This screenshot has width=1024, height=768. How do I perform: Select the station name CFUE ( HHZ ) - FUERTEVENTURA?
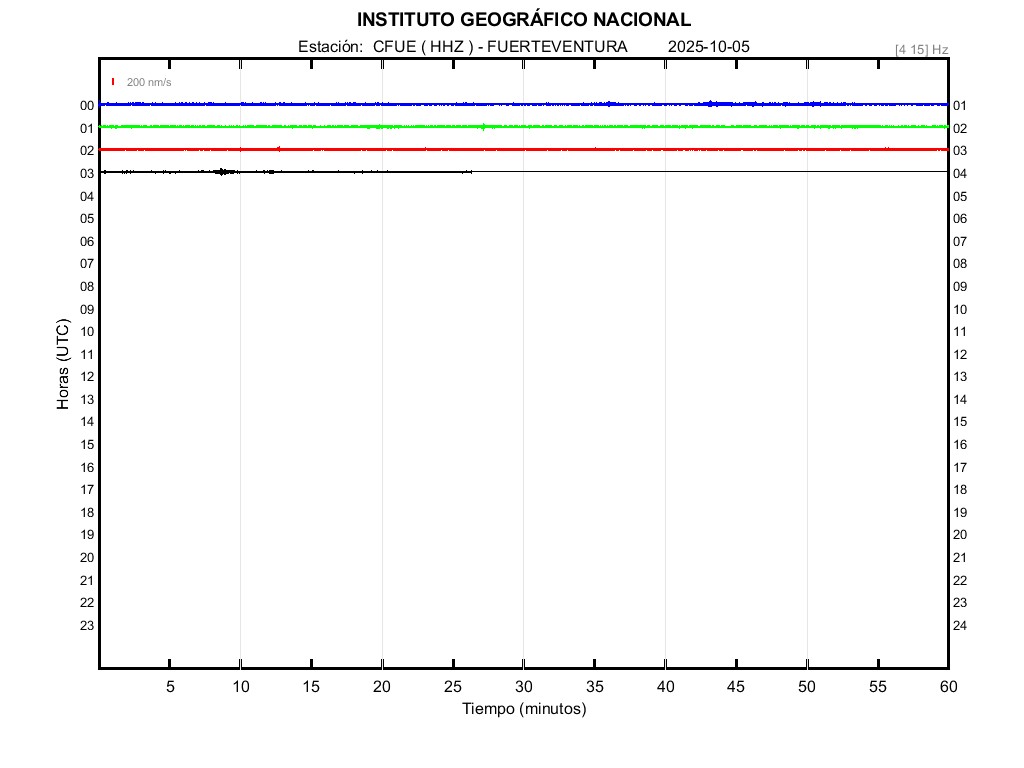[500, 47]
